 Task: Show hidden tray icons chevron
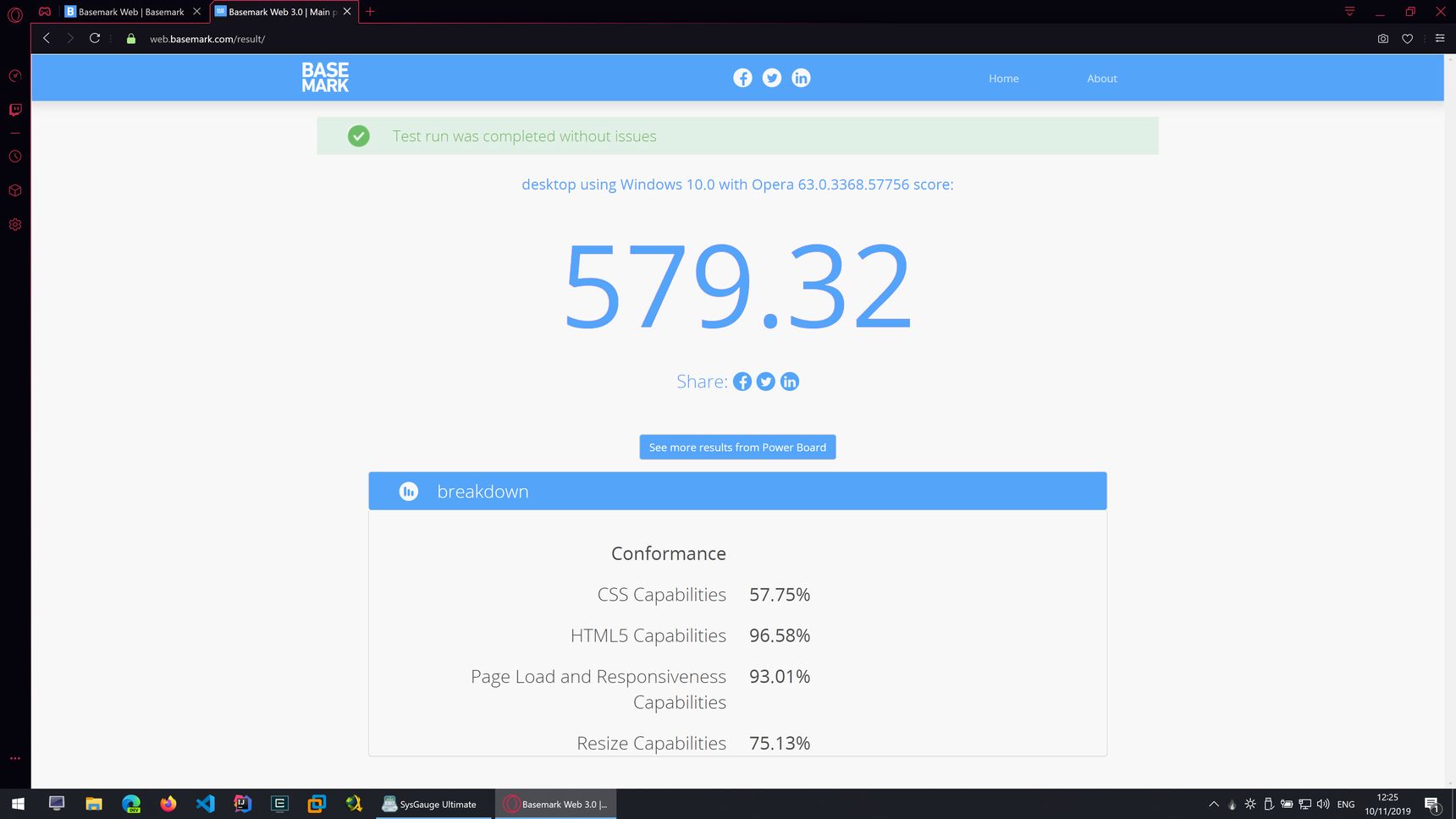point(1214,804)
